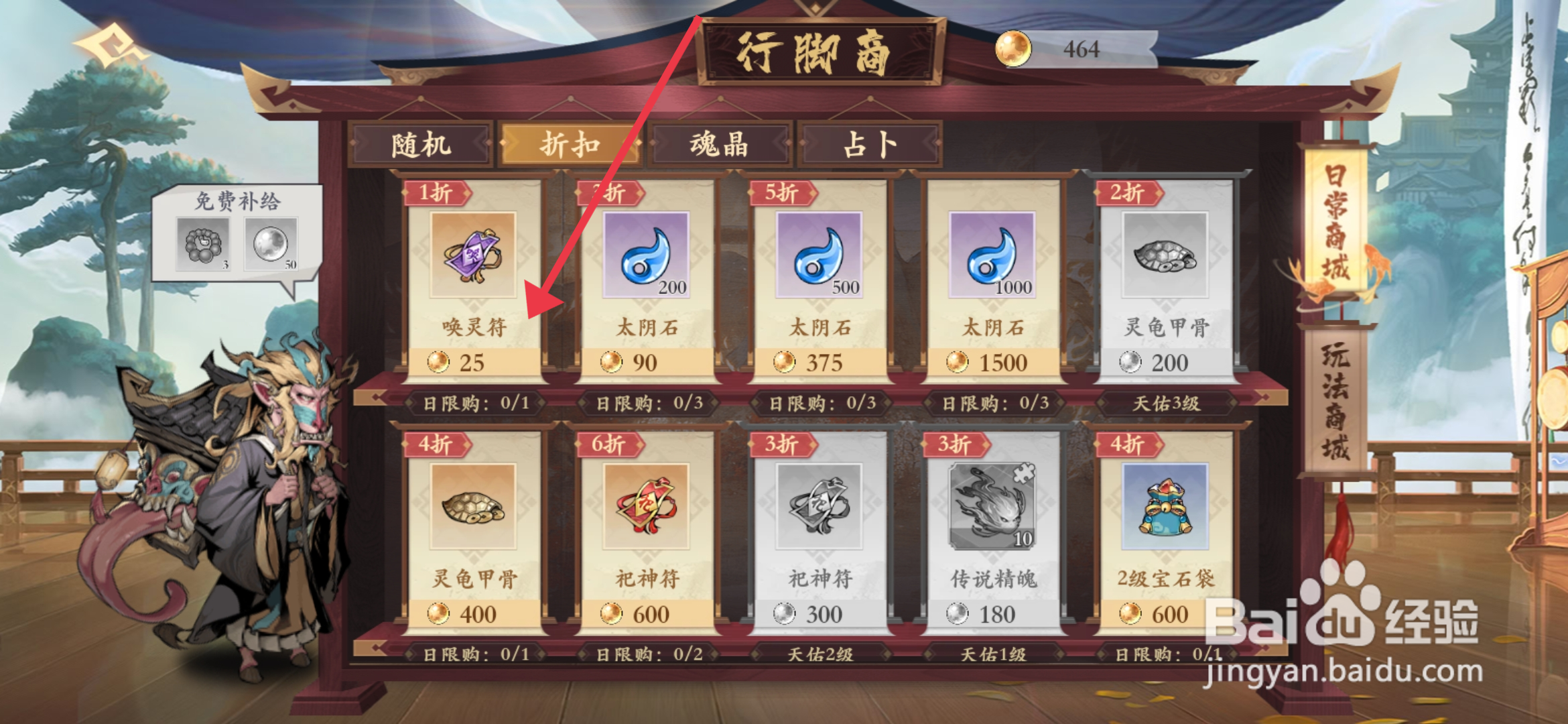Select the grey 祀神符 card costing 300
The image size is (1568, 724).
[820, 531]
